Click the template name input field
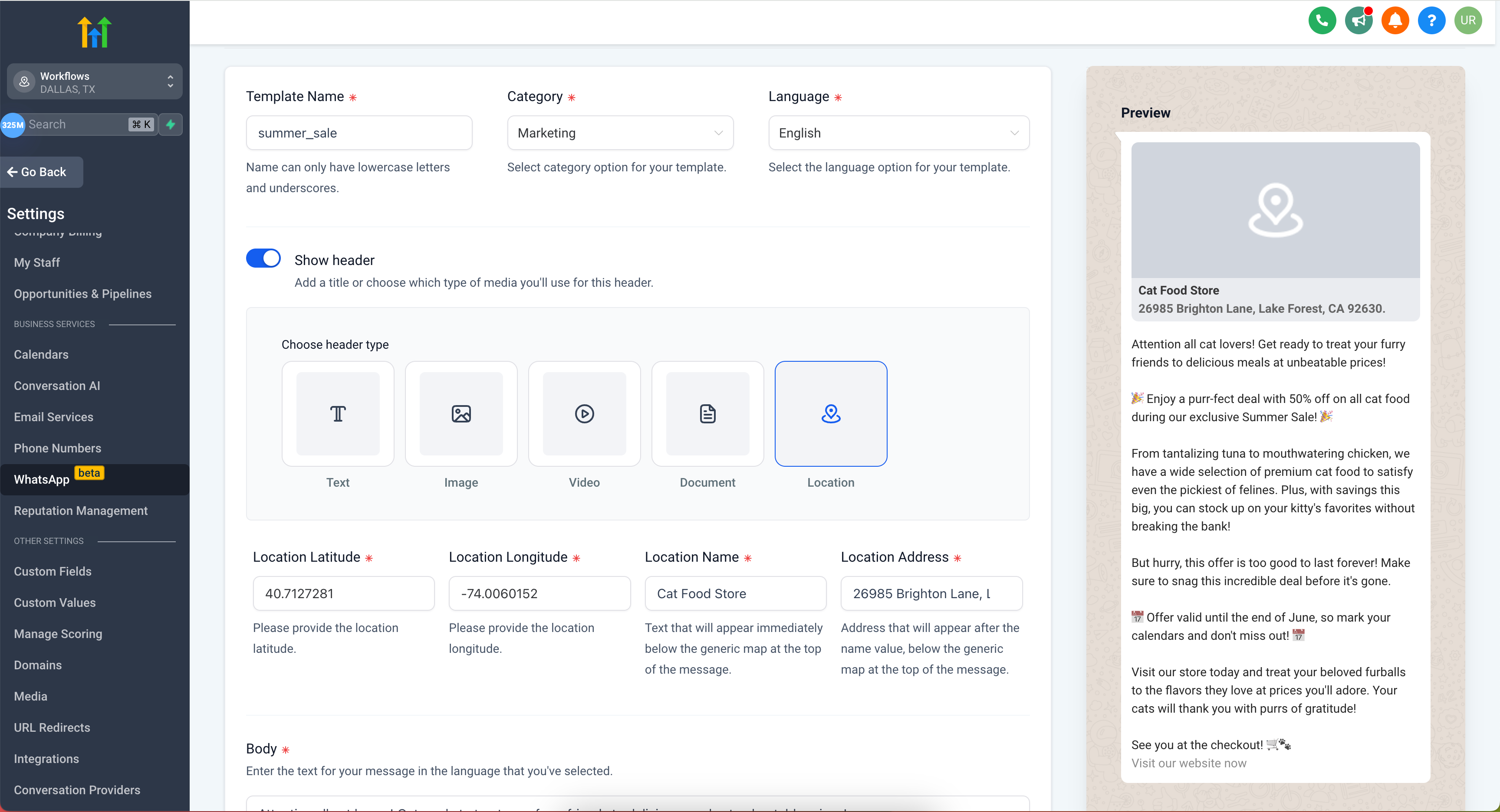The height and width of the screenshot is (812, 1500). coord(358,132)
